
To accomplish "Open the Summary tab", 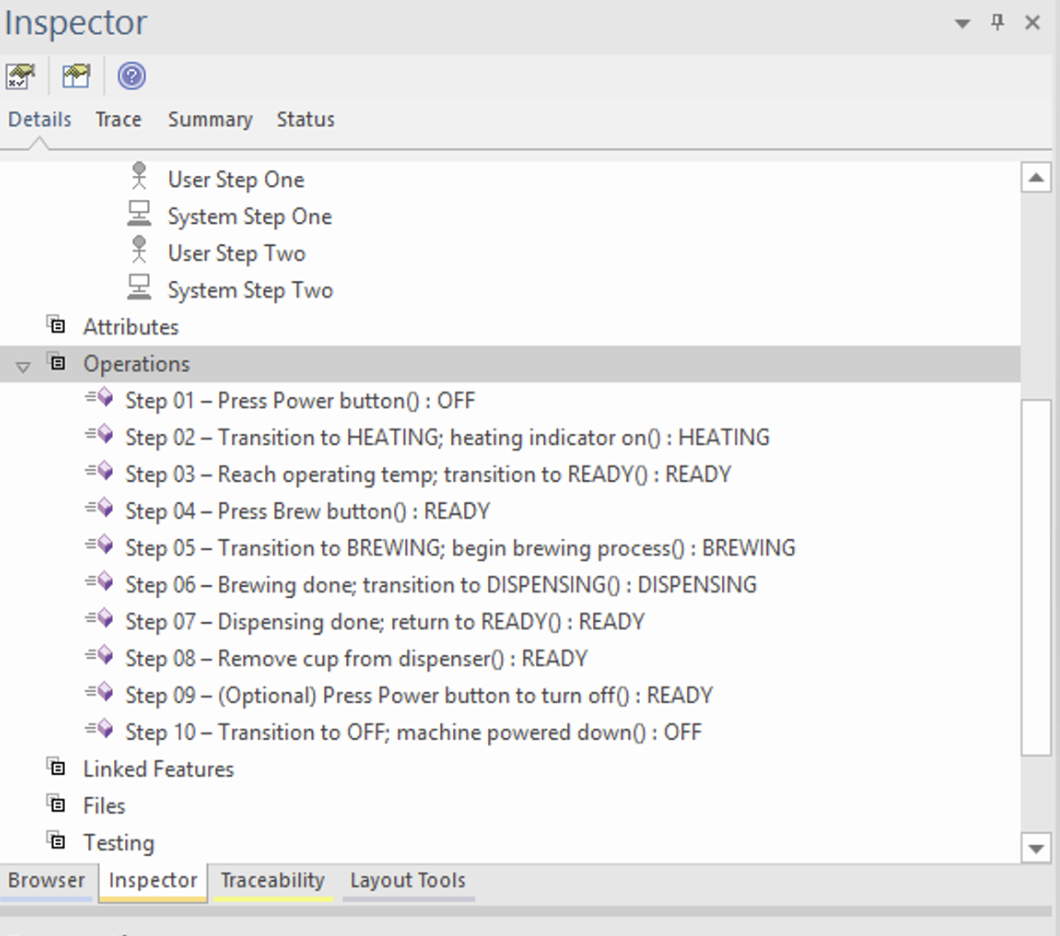I will [x=210, y=120].
